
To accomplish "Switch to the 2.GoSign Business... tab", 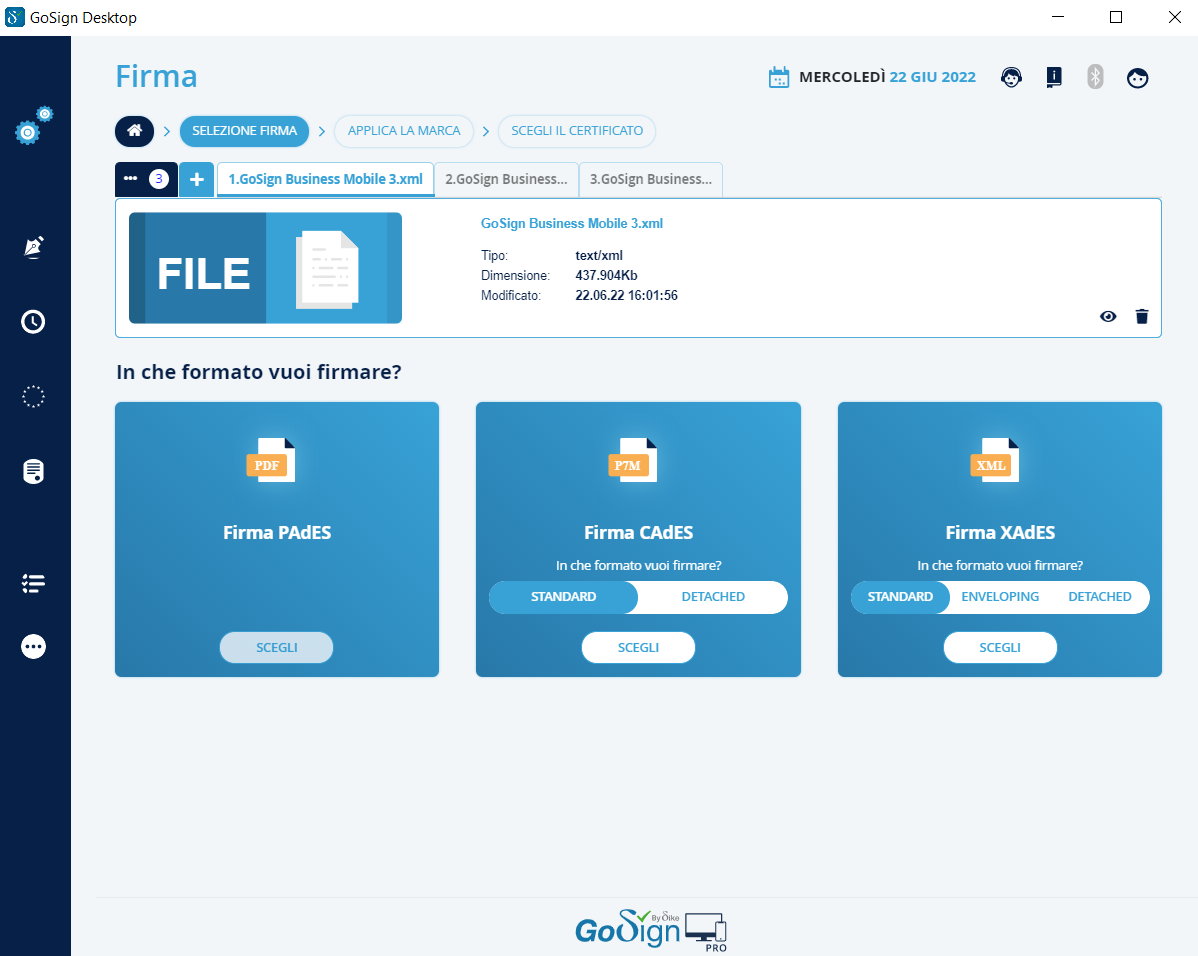I will coord(507,180).
